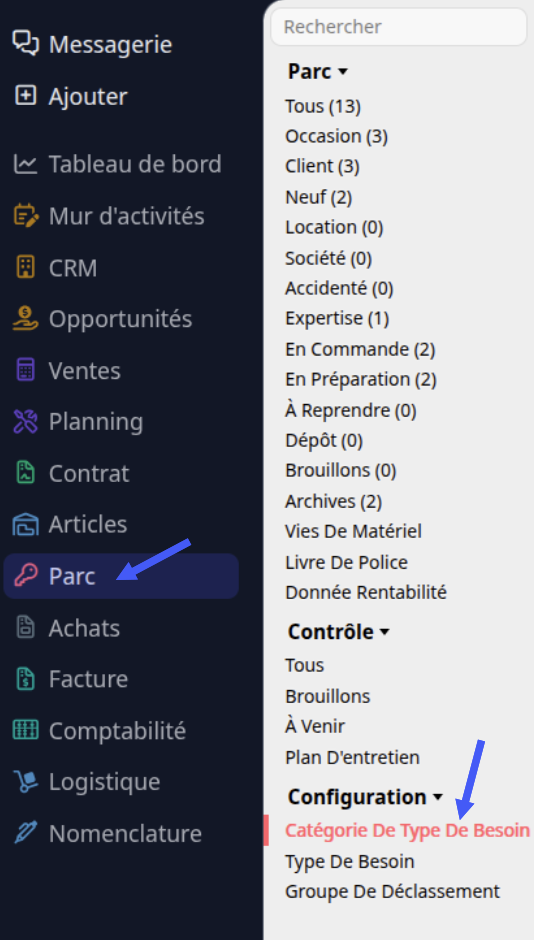The height and width of the screenshot is (940, 534).
Task: Open Tableau de bord chart icon
Action: [x=26, y=164]
